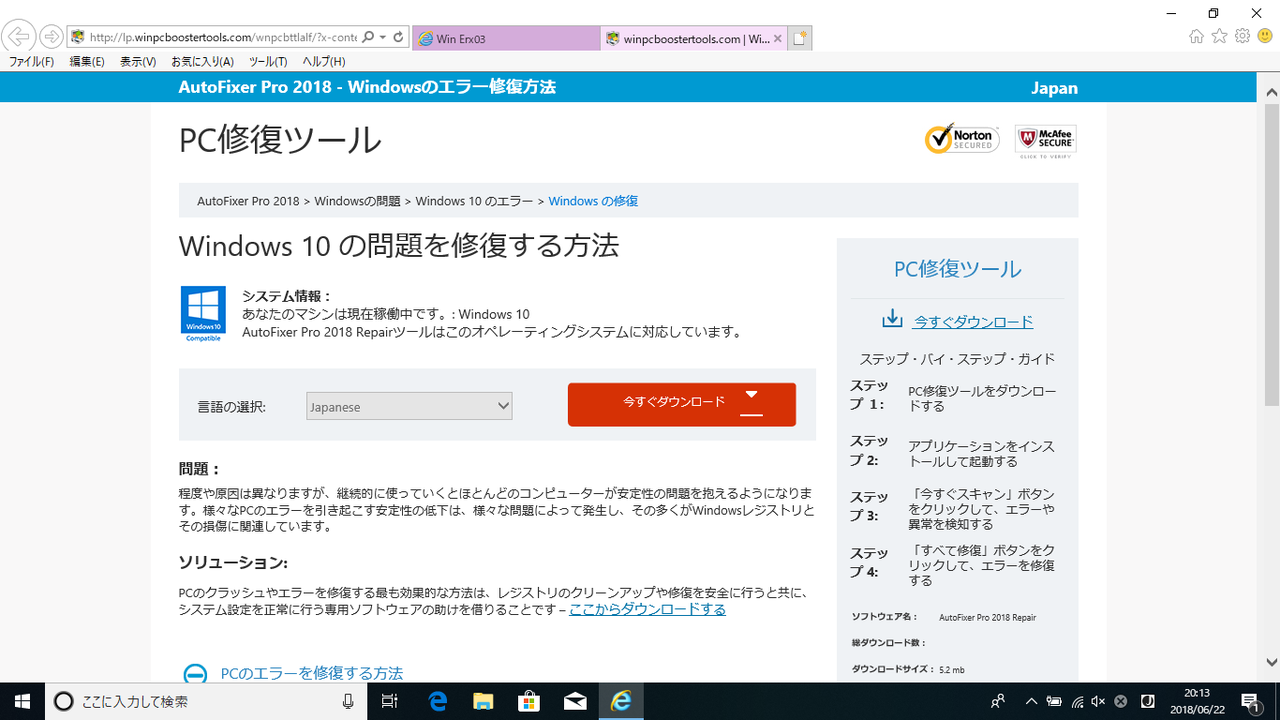
Task: Open the browser Home icon
Action: [x=1196, y=37]
